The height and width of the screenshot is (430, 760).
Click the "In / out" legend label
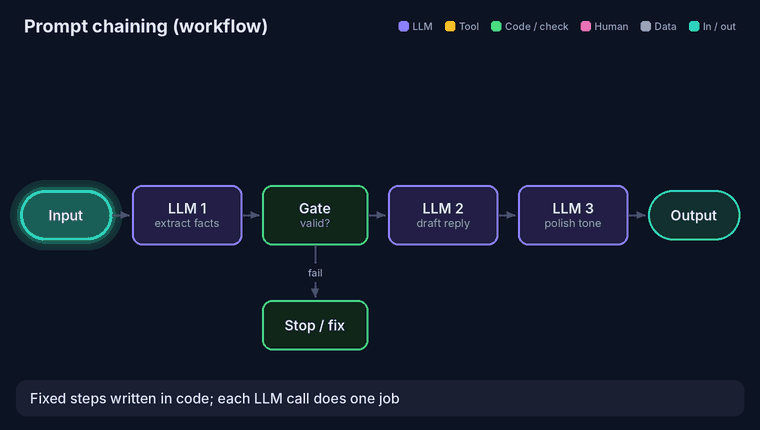[719, 26]
